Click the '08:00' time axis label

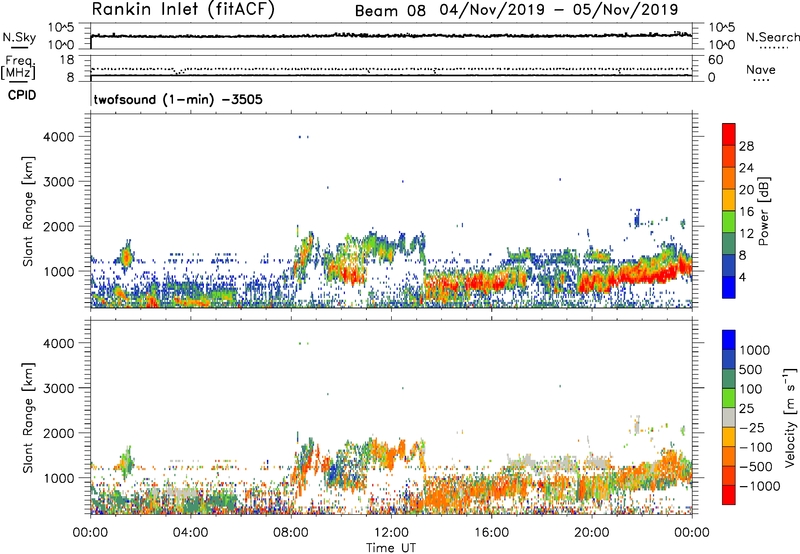click(x=291, y=533)
